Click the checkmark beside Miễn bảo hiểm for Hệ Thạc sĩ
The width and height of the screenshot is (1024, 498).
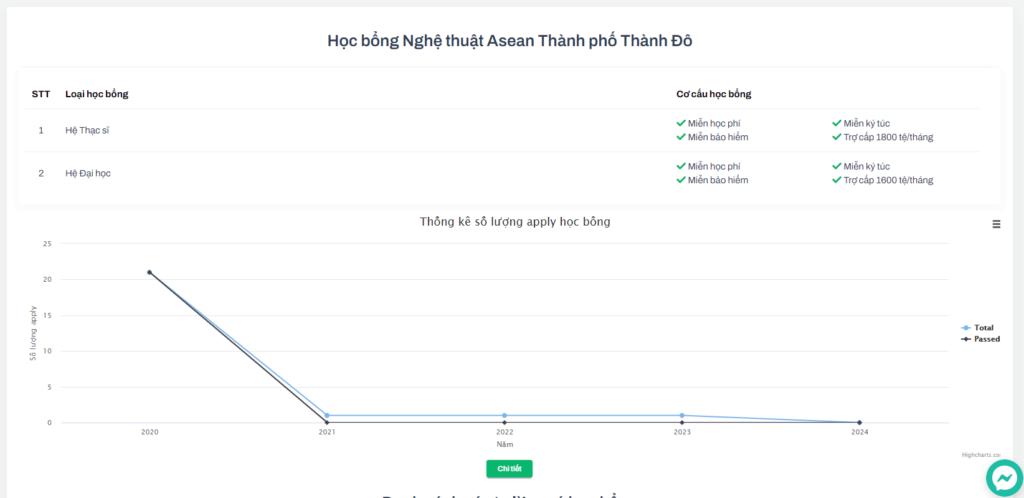pos(681,137)
